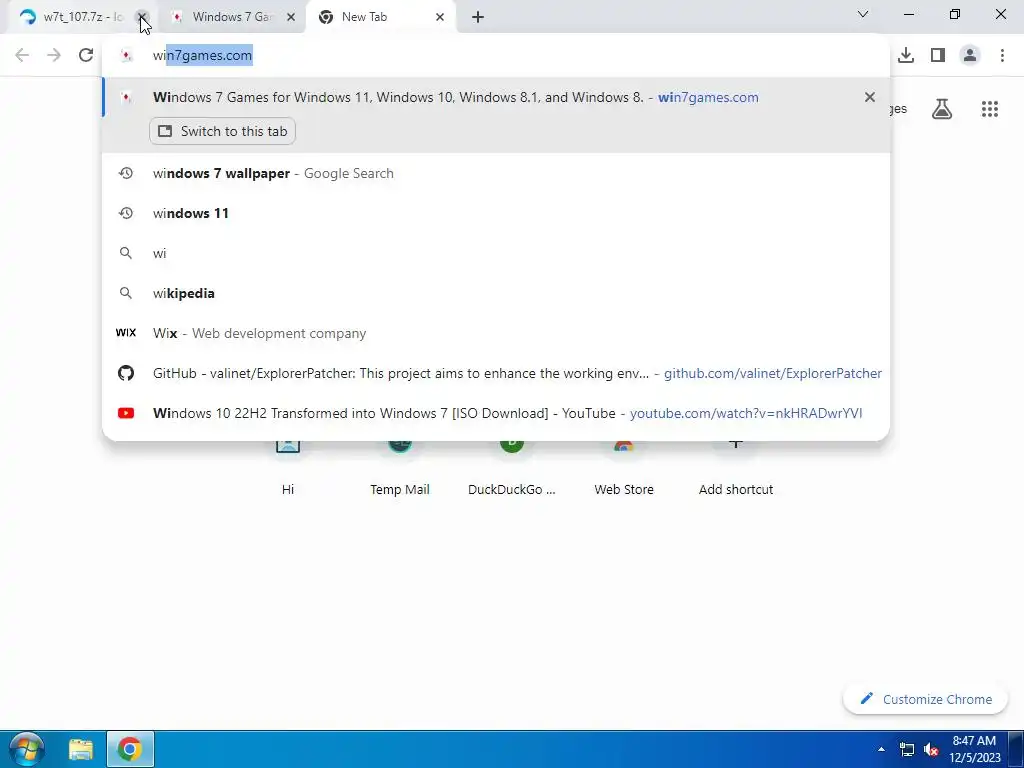Pick the wikipedia search suggestion
This screenshot has height=768, width=1024.
(x=496, y=293)
